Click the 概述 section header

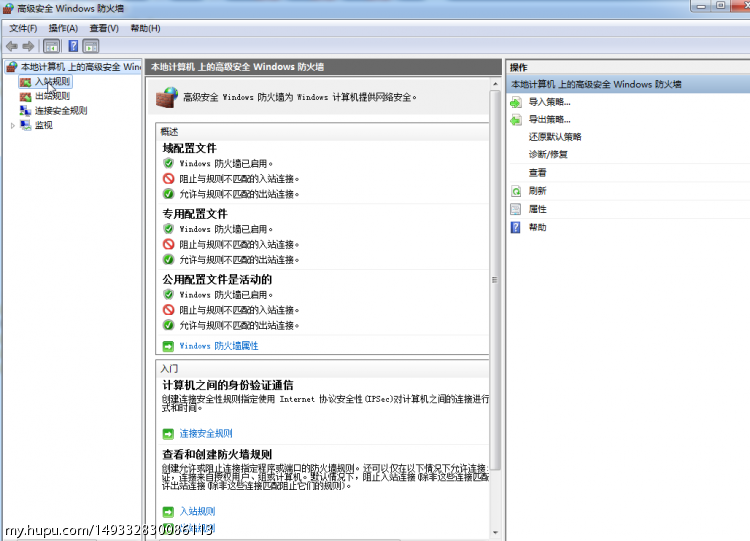[169, 132]
